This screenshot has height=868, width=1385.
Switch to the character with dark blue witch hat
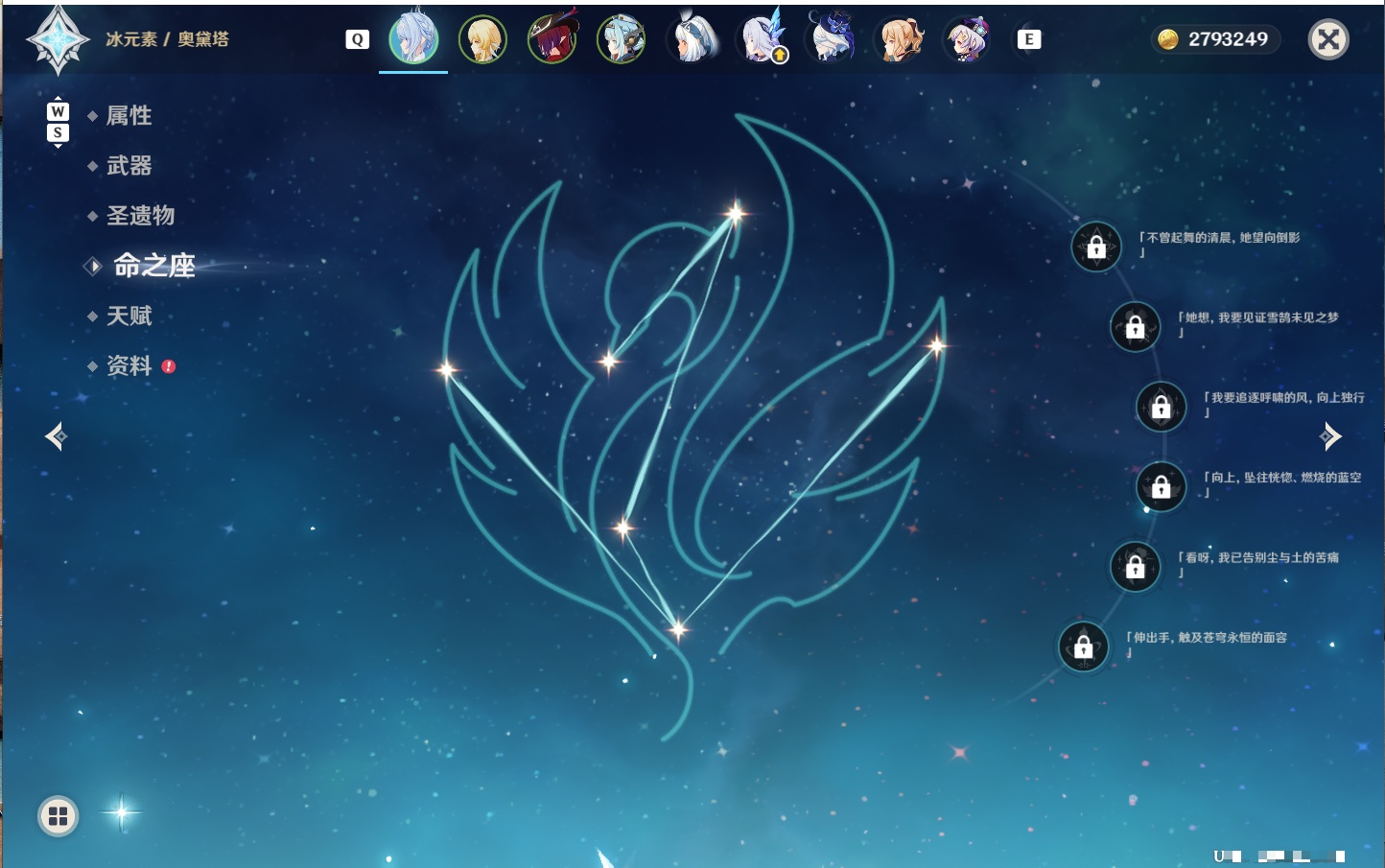coord(831,38)
